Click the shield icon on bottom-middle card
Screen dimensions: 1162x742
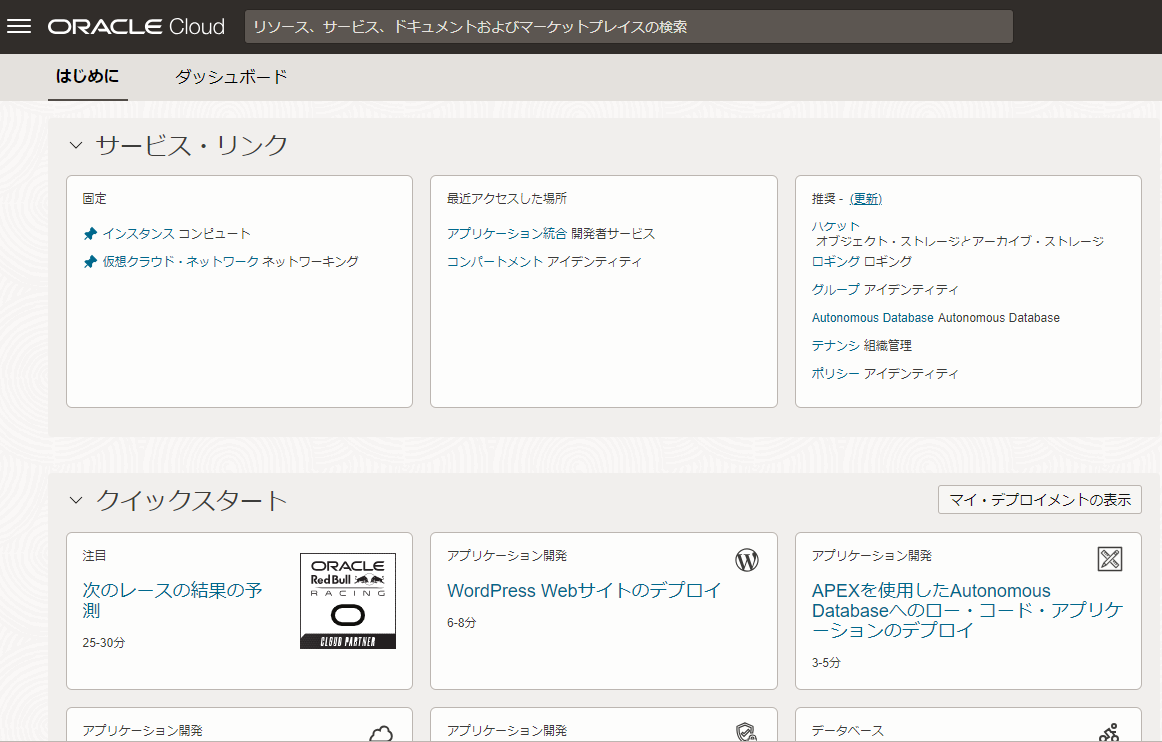(746, 733)
